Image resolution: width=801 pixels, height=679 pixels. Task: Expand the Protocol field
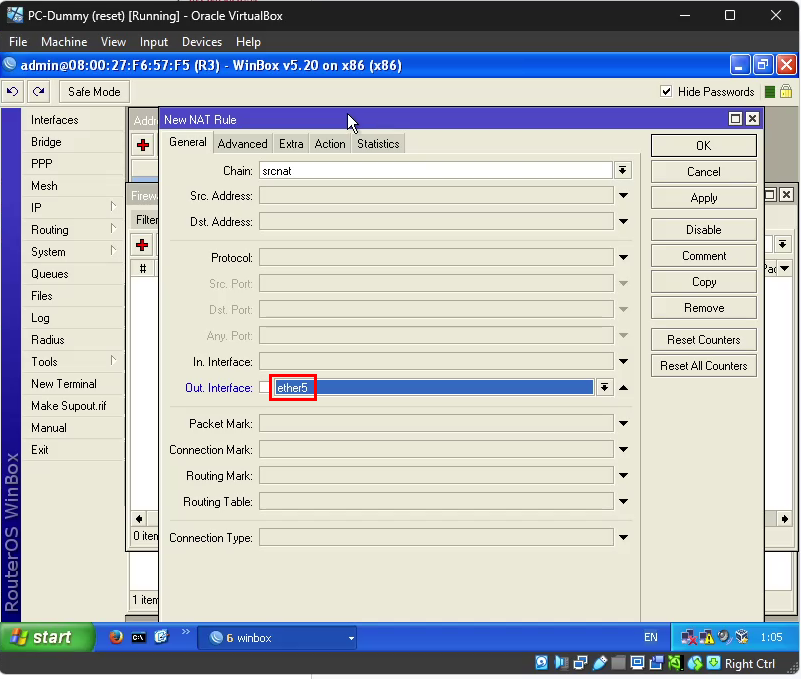pos(623,257)
